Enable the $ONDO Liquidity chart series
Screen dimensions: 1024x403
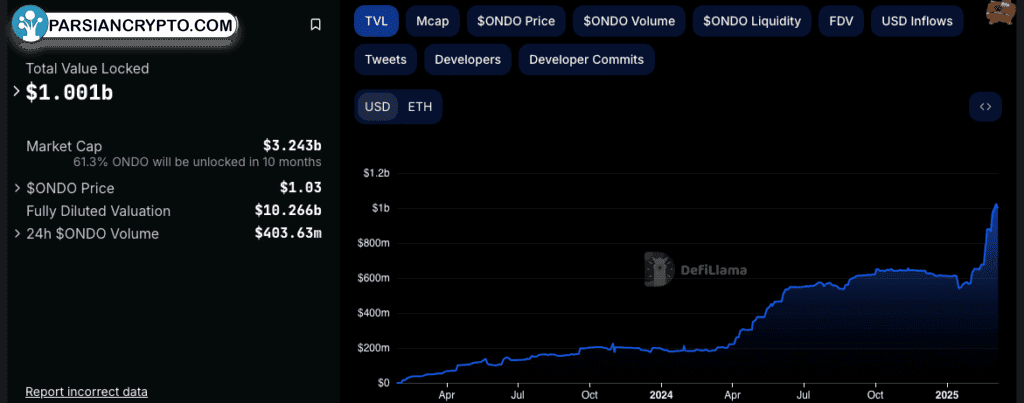click(x=752, y=21)
